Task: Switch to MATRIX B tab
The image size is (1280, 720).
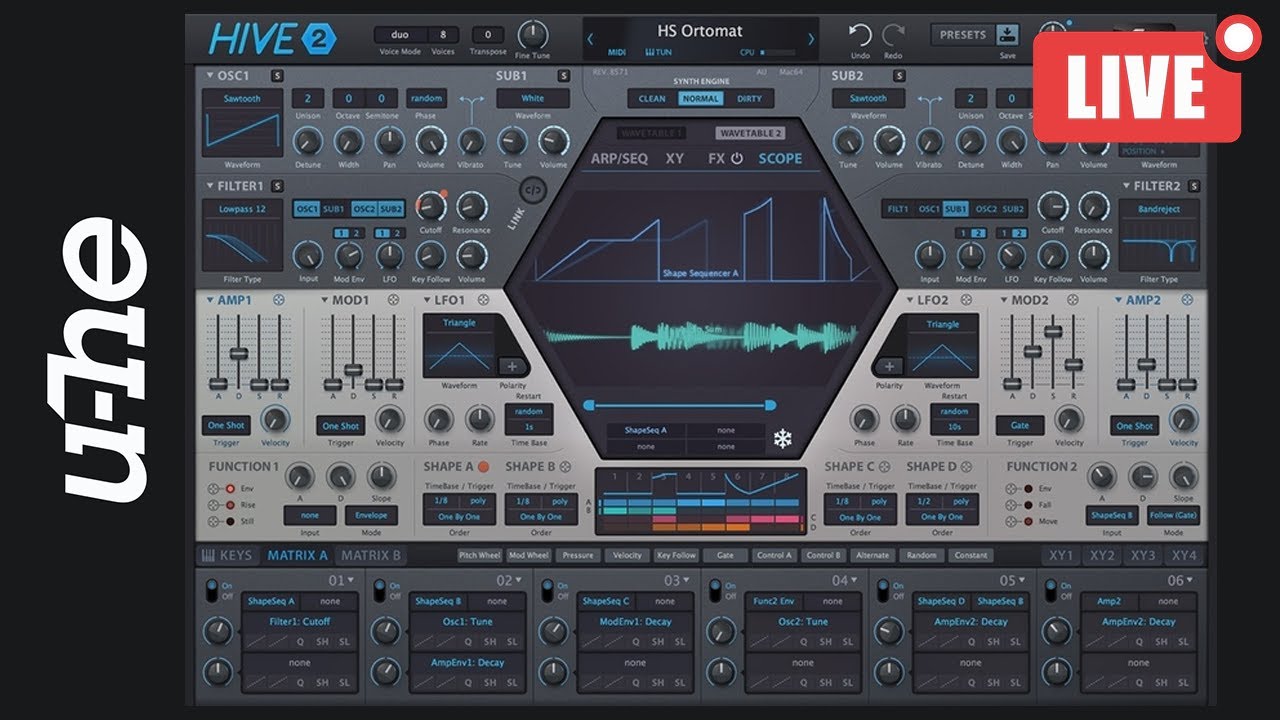Action: click(x=371, y=556)
